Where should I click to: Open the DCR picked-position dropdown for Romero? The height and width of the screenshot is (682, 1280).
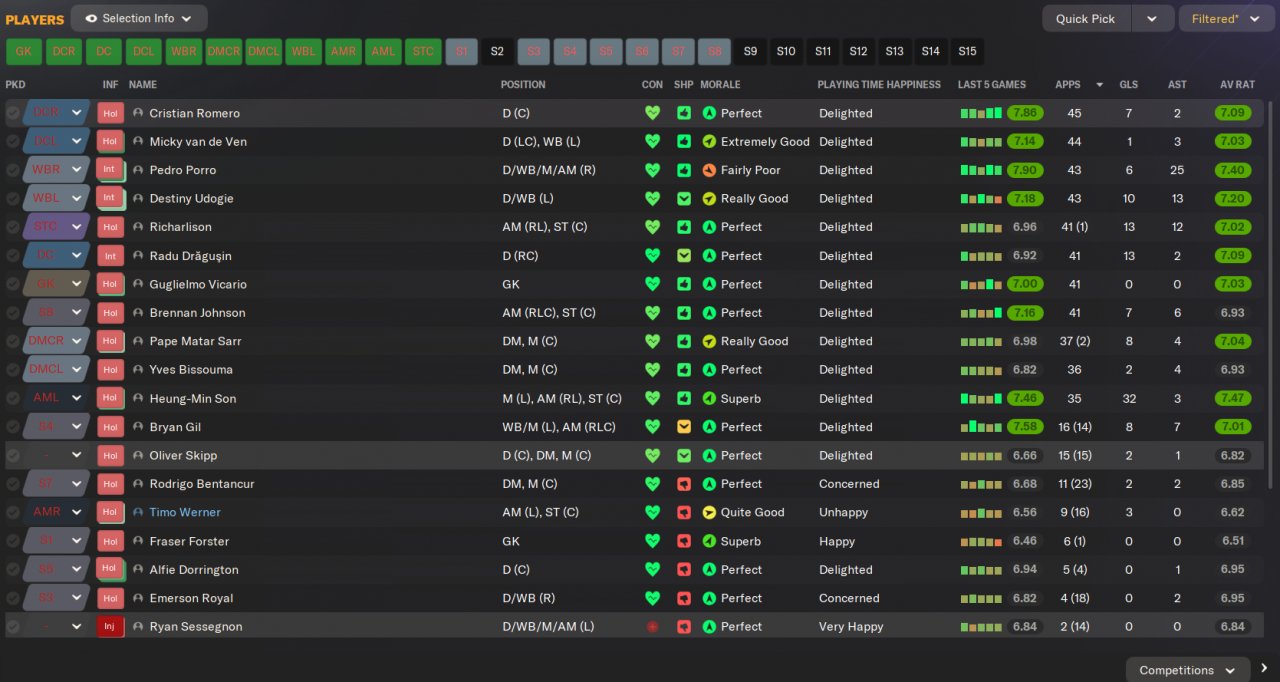57,113
